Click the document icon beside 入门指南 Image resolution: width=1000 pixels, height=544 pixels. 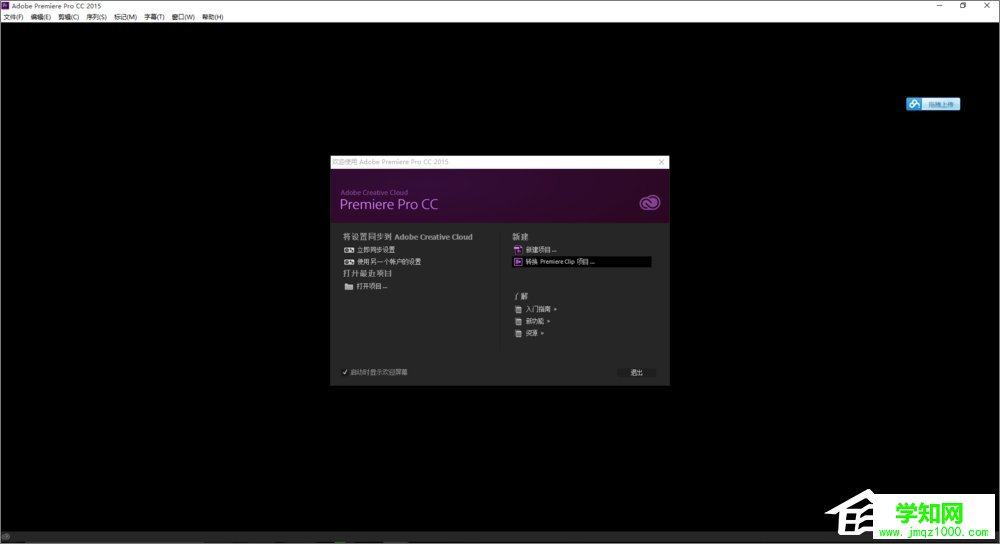[518, 309]
